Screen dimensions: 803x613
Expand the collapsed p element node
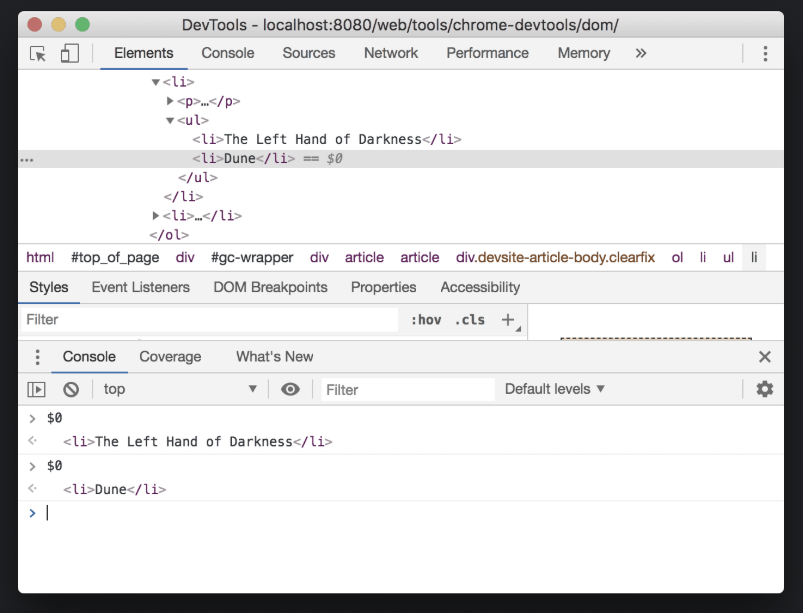[170, 101]
